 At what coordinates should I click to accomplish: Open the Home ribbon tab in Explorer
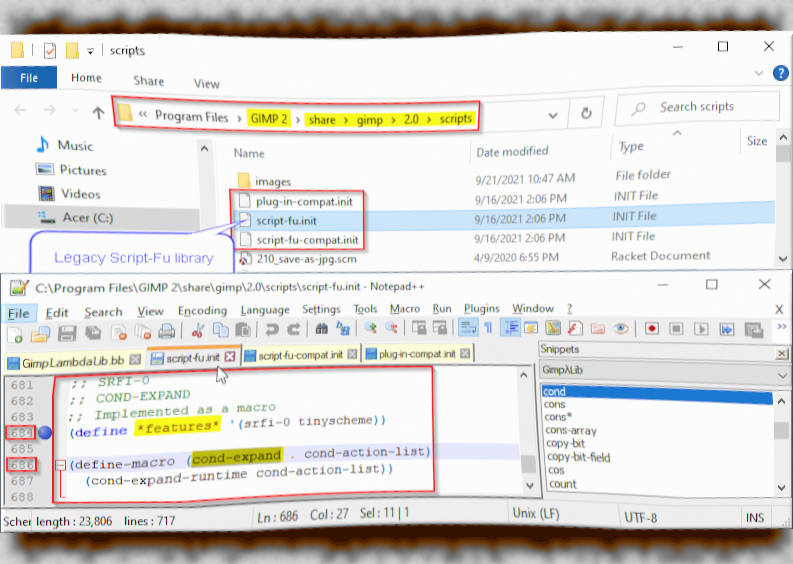pyautogui.click(x=86, y=78)
